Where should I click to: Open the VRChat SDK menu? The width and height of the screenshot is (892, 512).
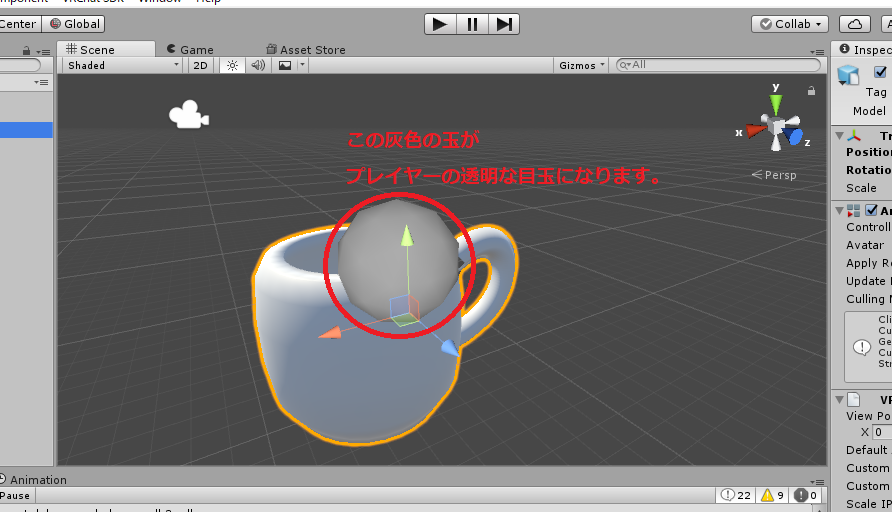pyautogui.click(x=94, y=1)
